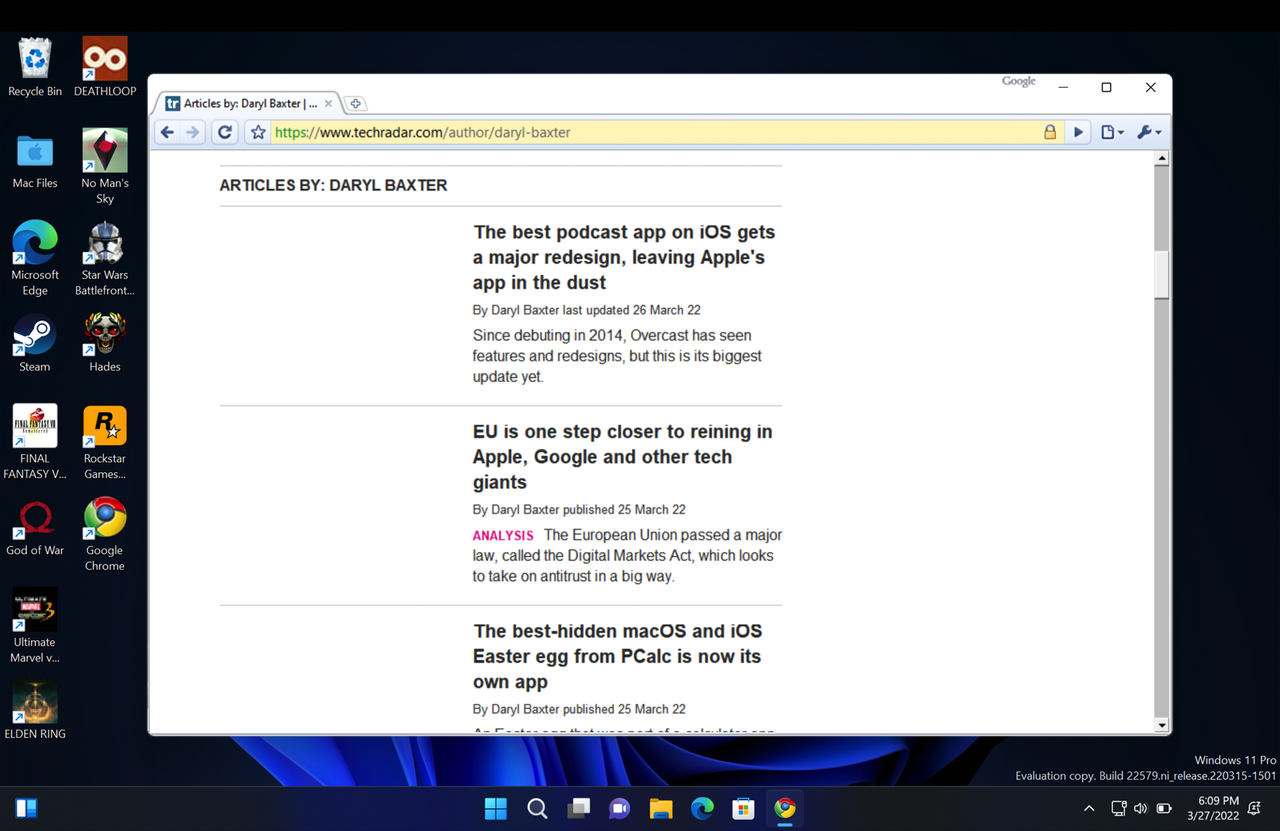Open the Chrome page menu
The width and height of the screenshot is (1280, 831).
(1112, 132)
